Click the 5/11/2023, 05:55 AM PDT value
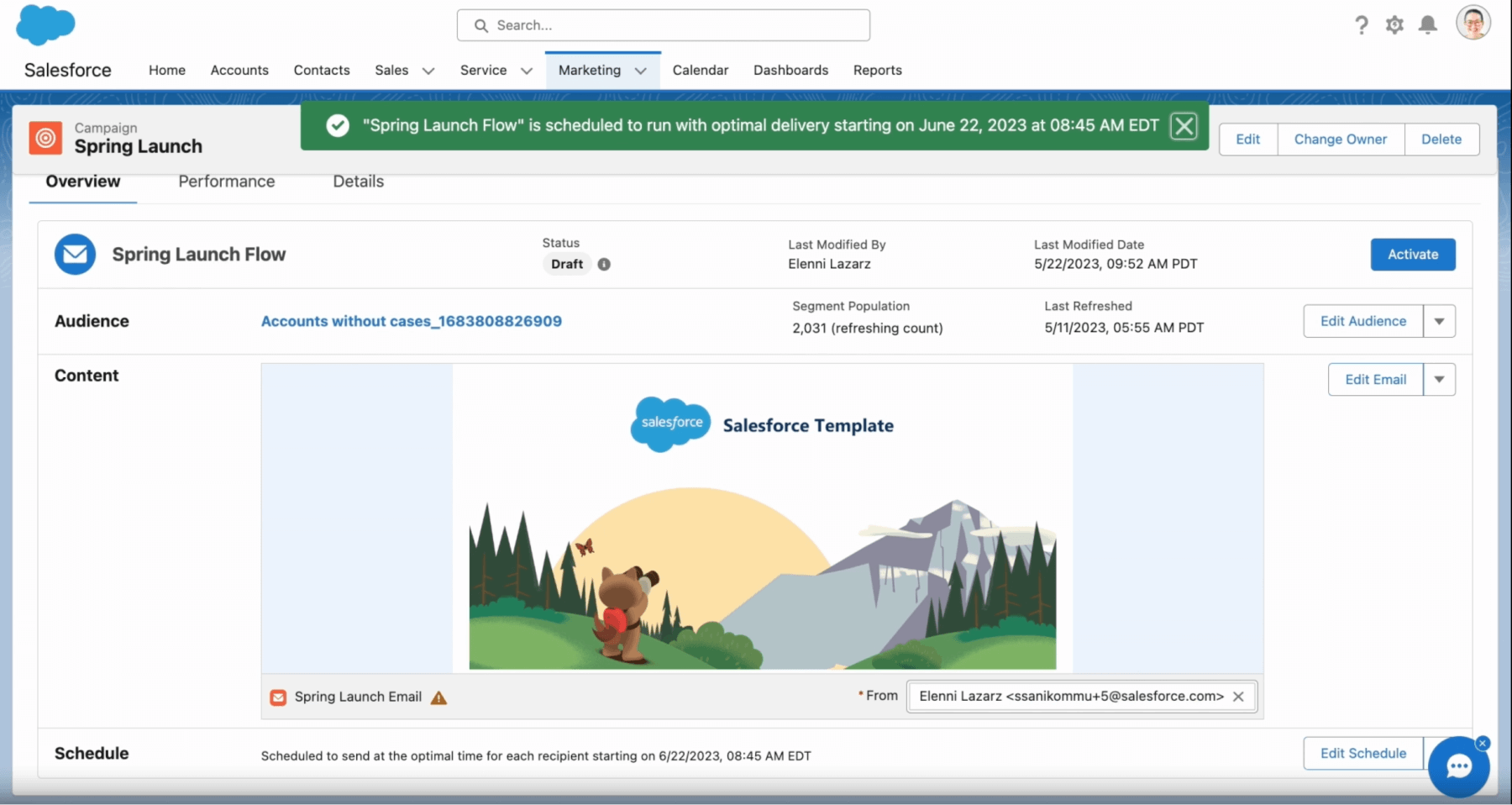The image size is (1512, 805). (x=1124, y=328)
